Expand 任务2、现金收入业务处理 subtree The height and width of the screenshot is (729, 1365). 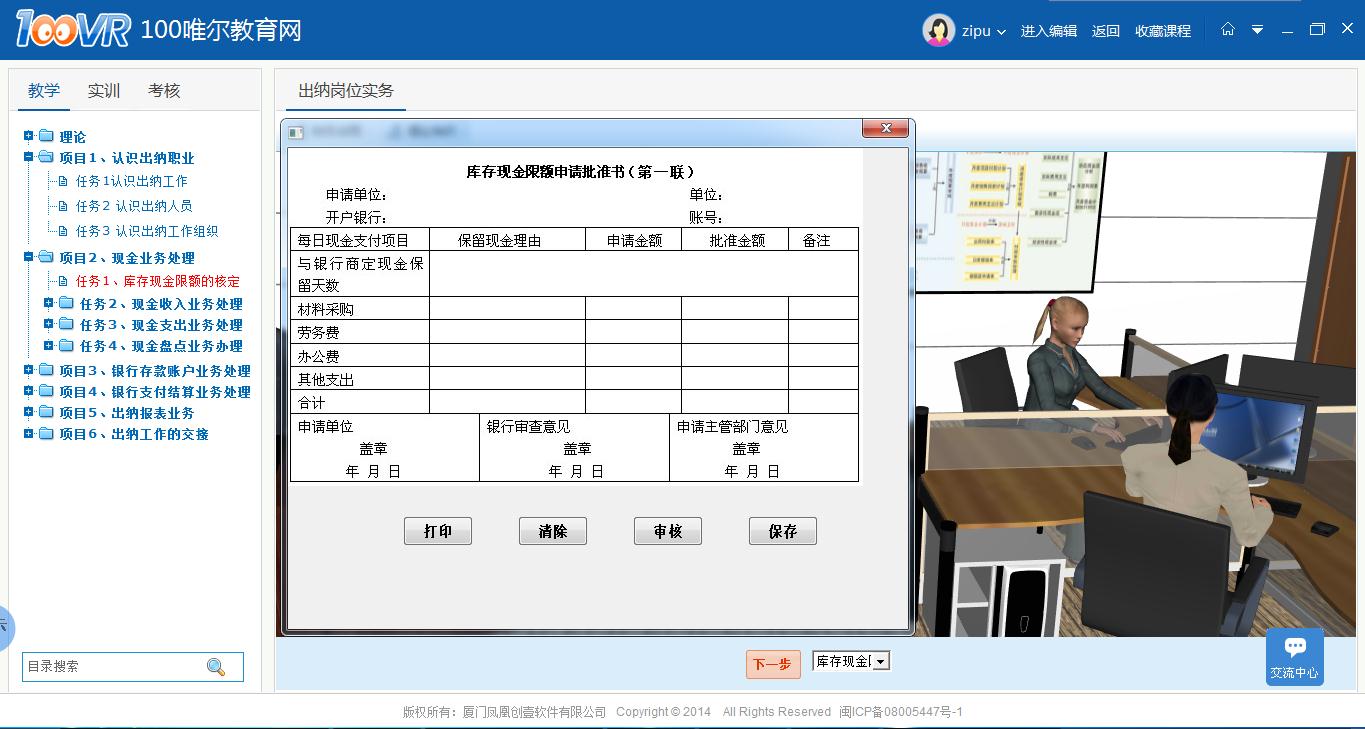pos(49,303)
